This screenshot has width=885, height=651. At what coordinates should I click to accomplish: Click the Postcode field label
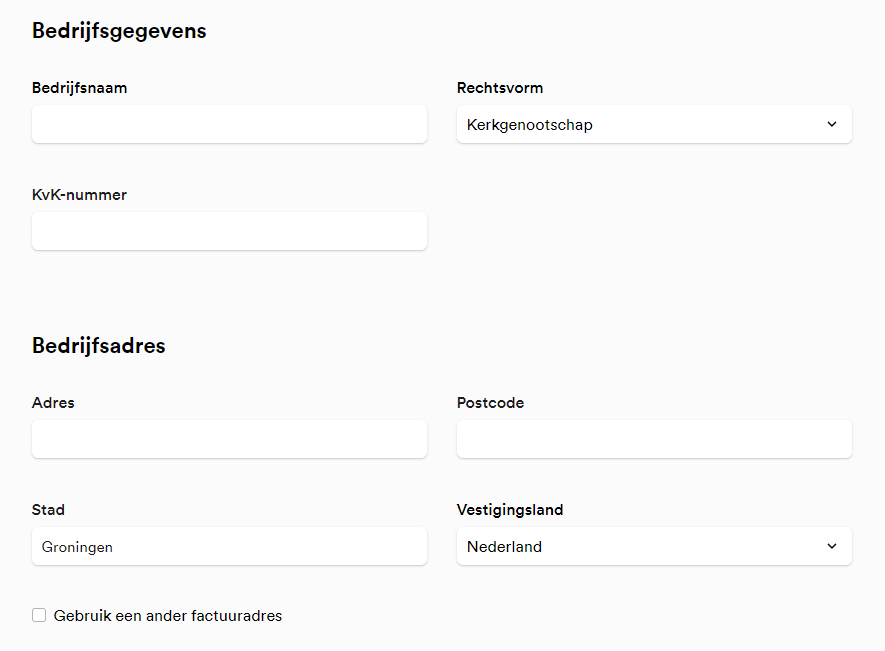[490, 403]
